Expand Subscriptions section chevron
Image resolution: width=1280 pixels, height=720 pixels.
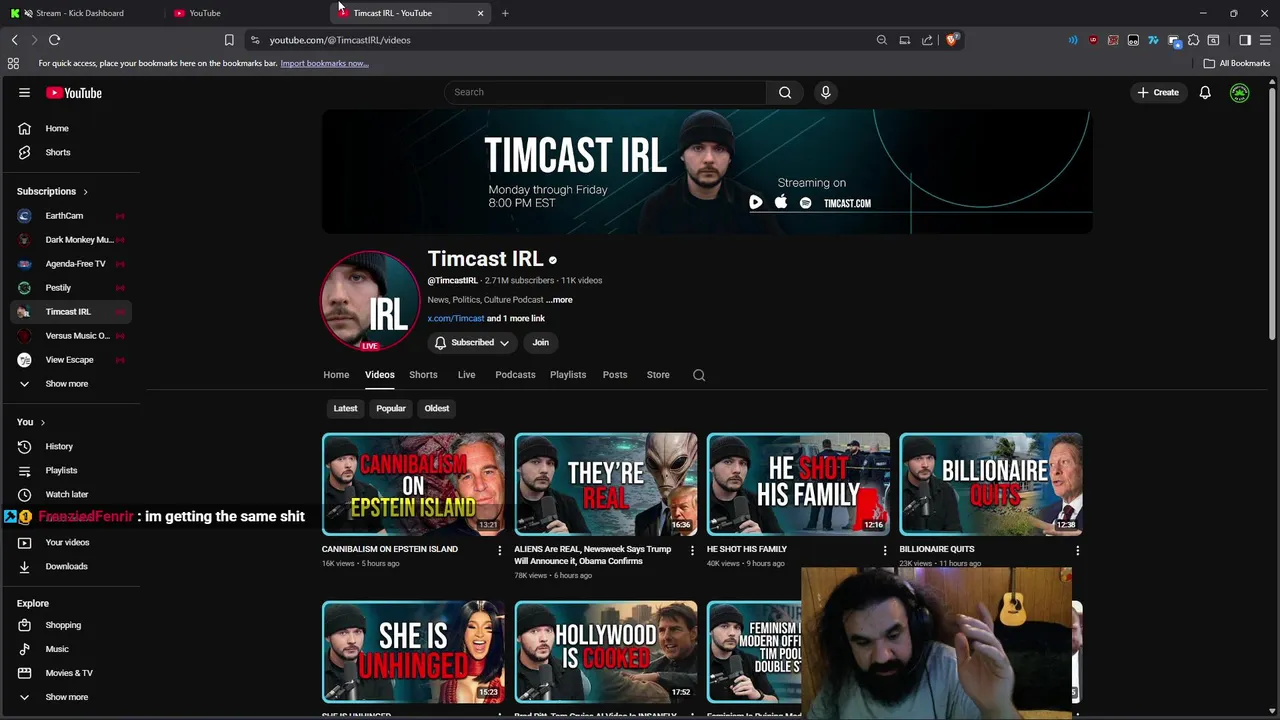click(x=85, y=192)
